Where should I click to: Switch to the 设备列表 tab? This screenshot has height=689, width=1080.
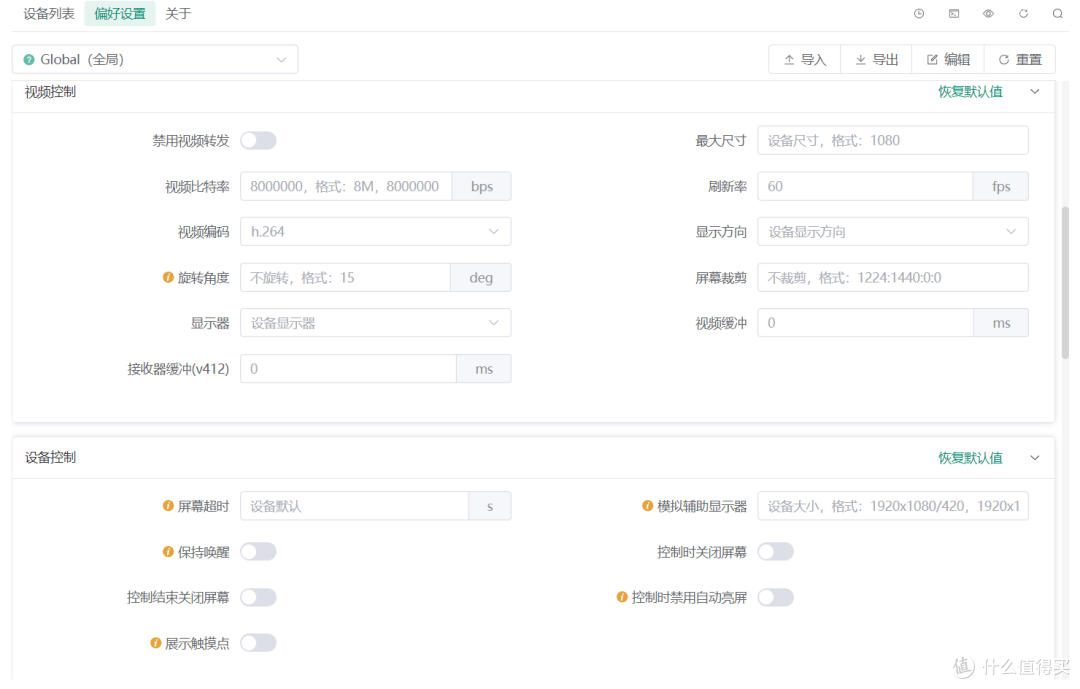(49, 14)
